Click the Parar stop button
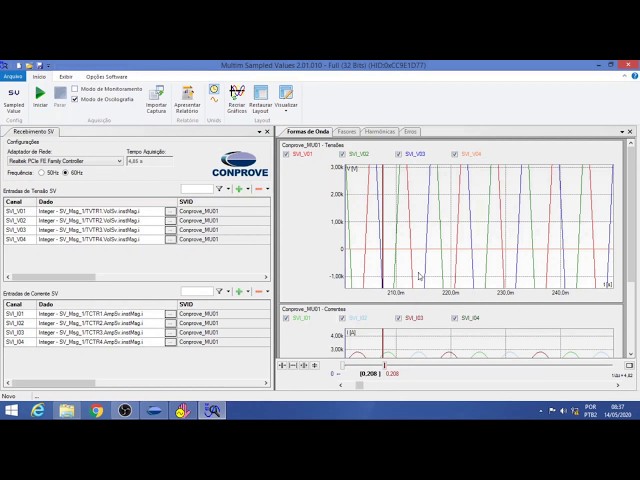640x480 pixels. [x=60, y=97]
